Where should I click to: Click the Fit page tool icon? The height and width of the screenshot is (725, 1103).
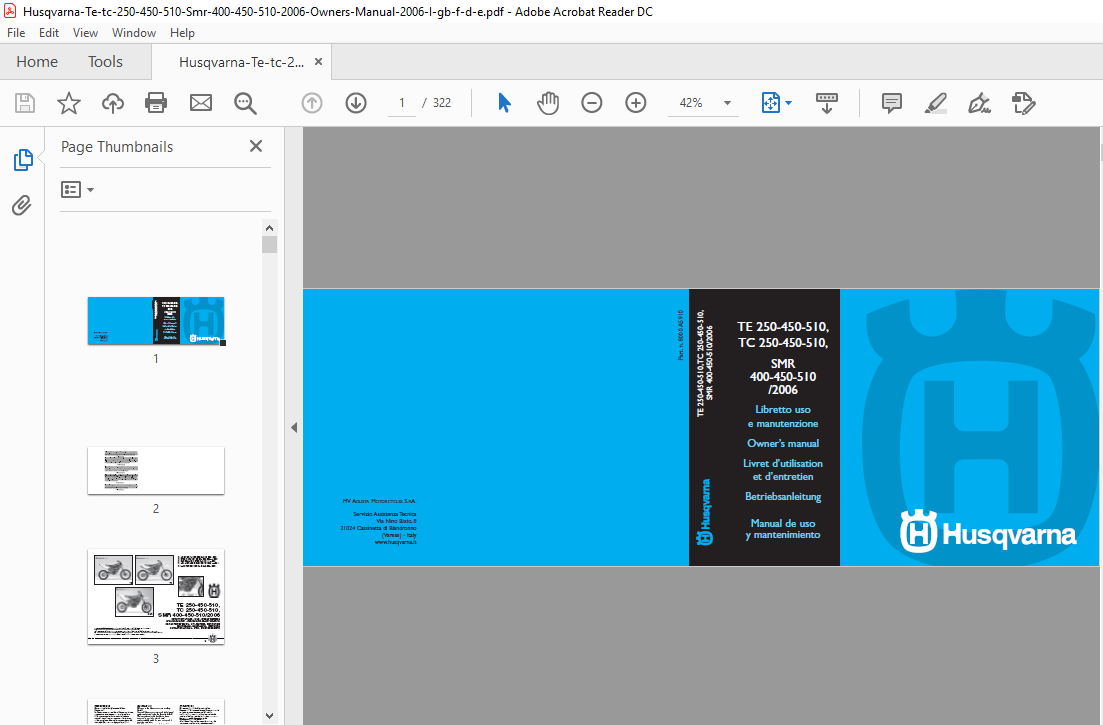click(770, 103)
